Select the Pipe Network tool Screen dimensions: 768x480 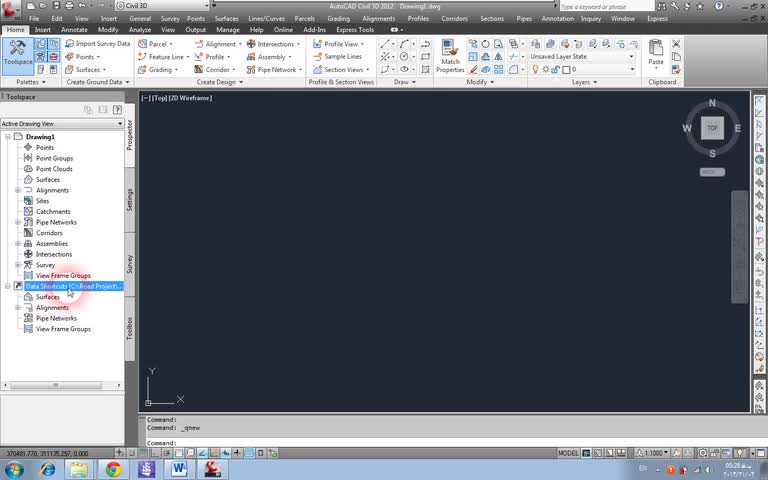[273, 70]
